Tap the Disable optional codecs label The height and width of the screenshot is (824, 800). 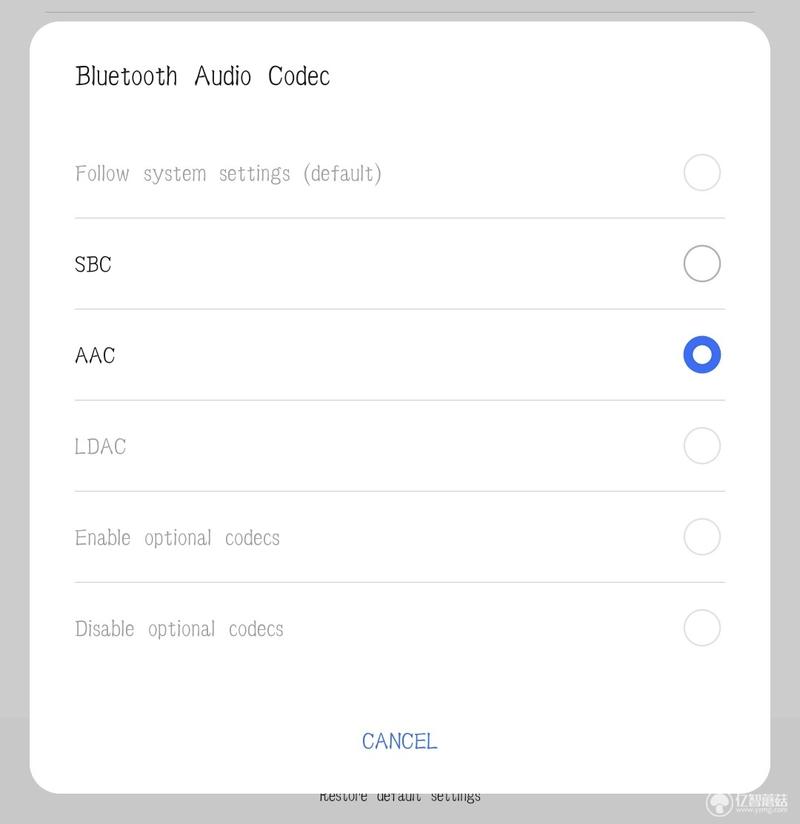click(179, 629)
